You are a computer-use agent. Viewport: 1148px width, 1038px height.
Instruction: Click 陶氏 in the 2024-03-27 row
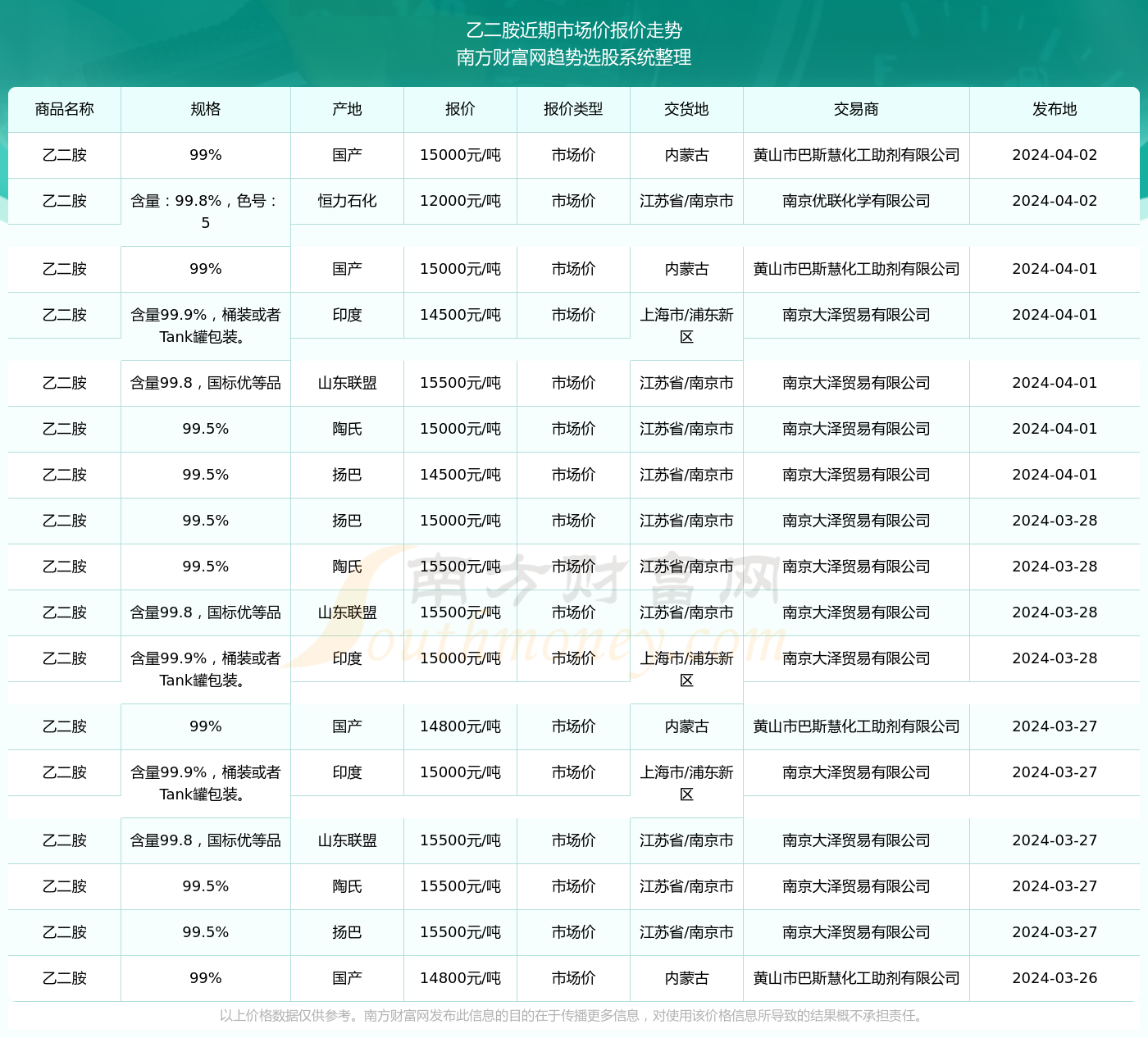[347, 886]
